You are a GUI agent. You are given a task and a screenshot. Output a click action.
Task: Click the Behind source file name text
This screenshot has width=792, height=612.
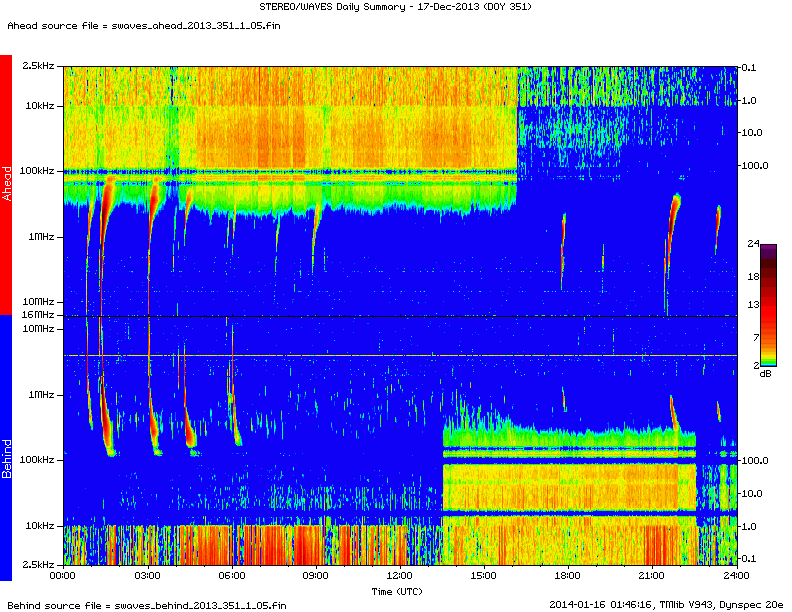[x=146, y=605]
